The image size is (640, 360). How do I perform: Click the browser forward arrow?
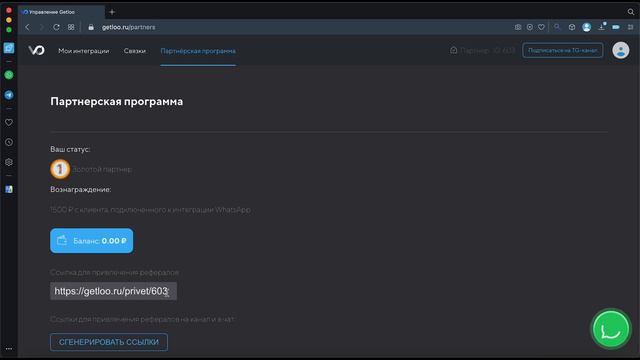42,27
